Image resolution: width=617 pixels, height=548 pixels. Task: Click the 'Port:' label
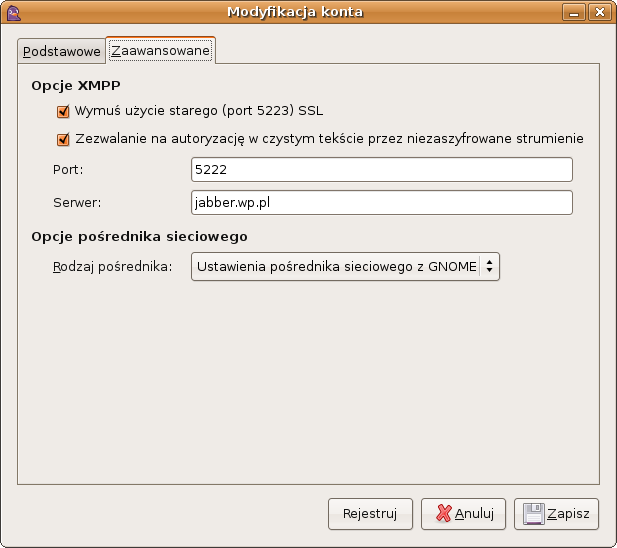point(68,170)
